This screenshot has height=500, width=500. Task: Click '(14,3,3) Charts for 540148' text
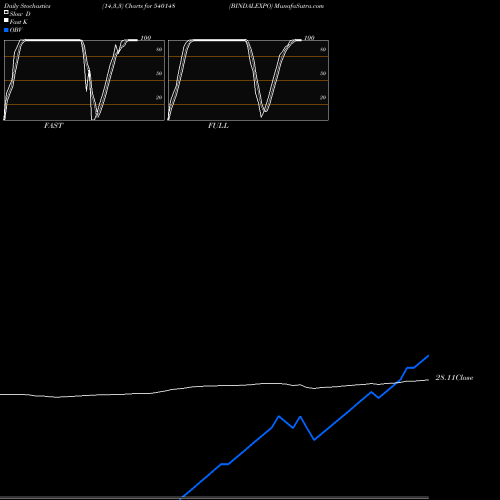coord(139,6)
